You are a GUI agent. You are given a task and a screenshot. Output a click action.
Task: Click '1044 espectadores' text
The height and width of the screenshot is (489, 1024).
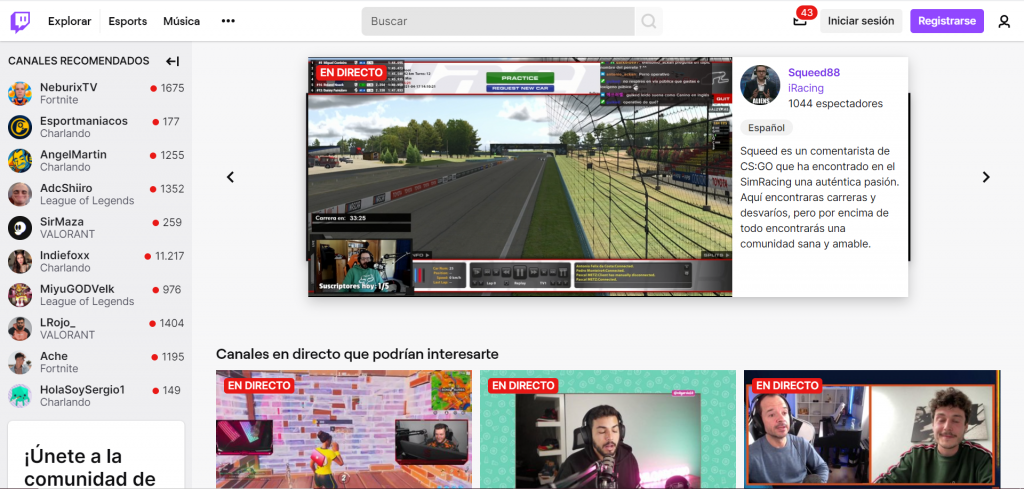click(835, 104)
